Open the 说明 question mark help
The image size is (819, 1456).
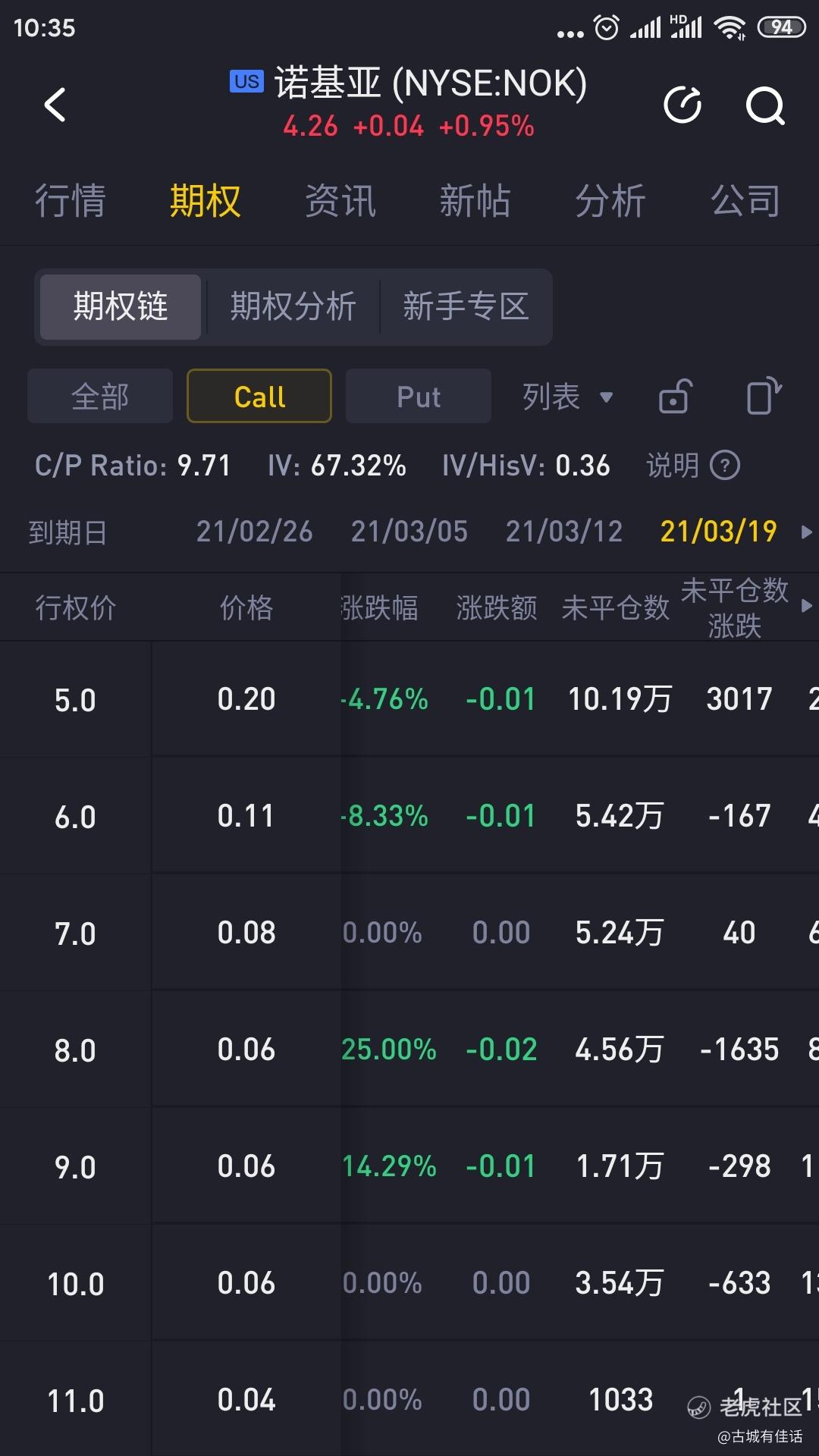click(x=724, y=465)
